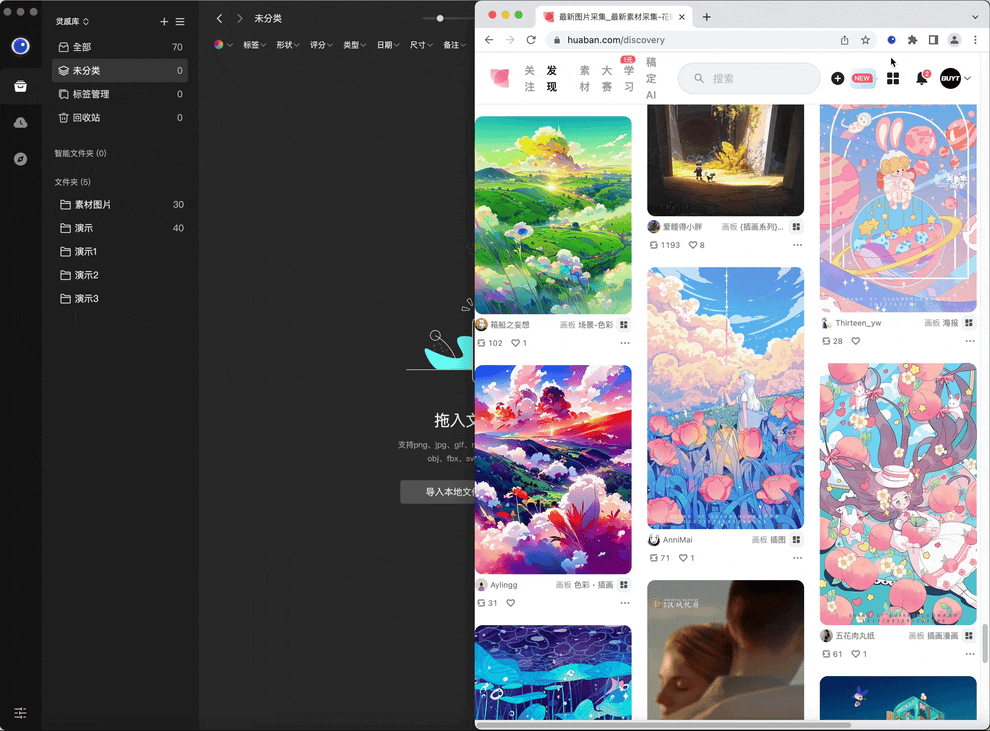
Task: Click the Huaban 搜索 search field
Action: pos(749,78)
